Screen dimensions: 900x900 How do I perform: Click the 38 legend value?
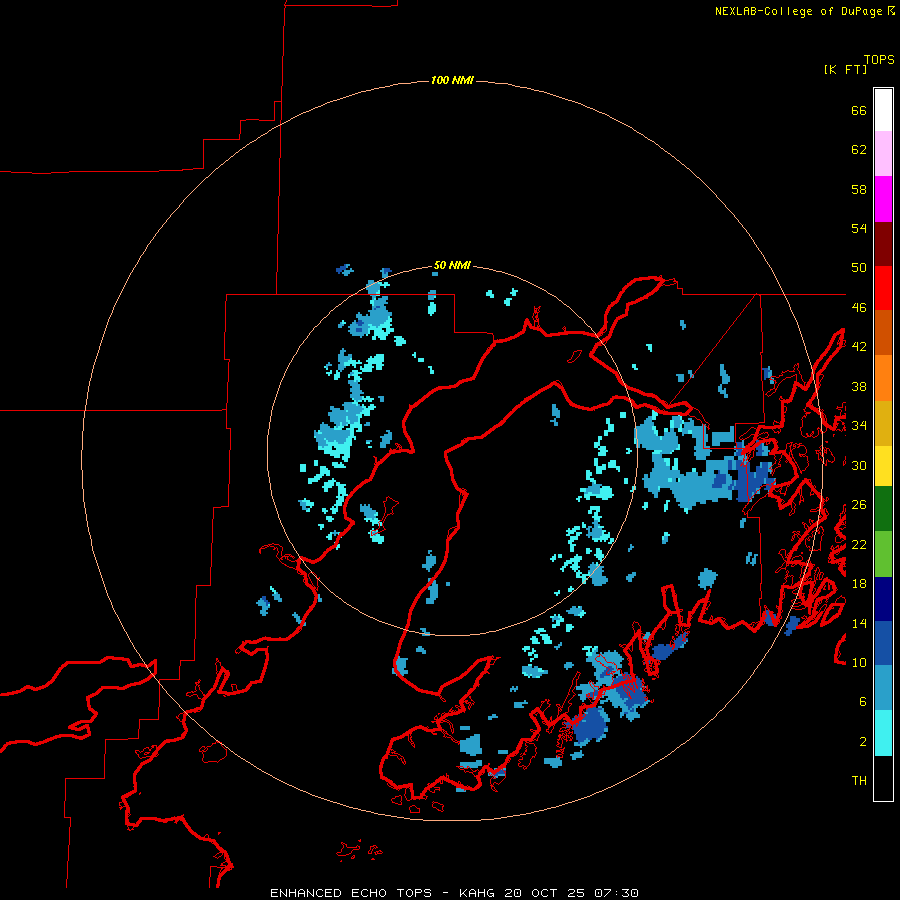(x=859, y=386)
